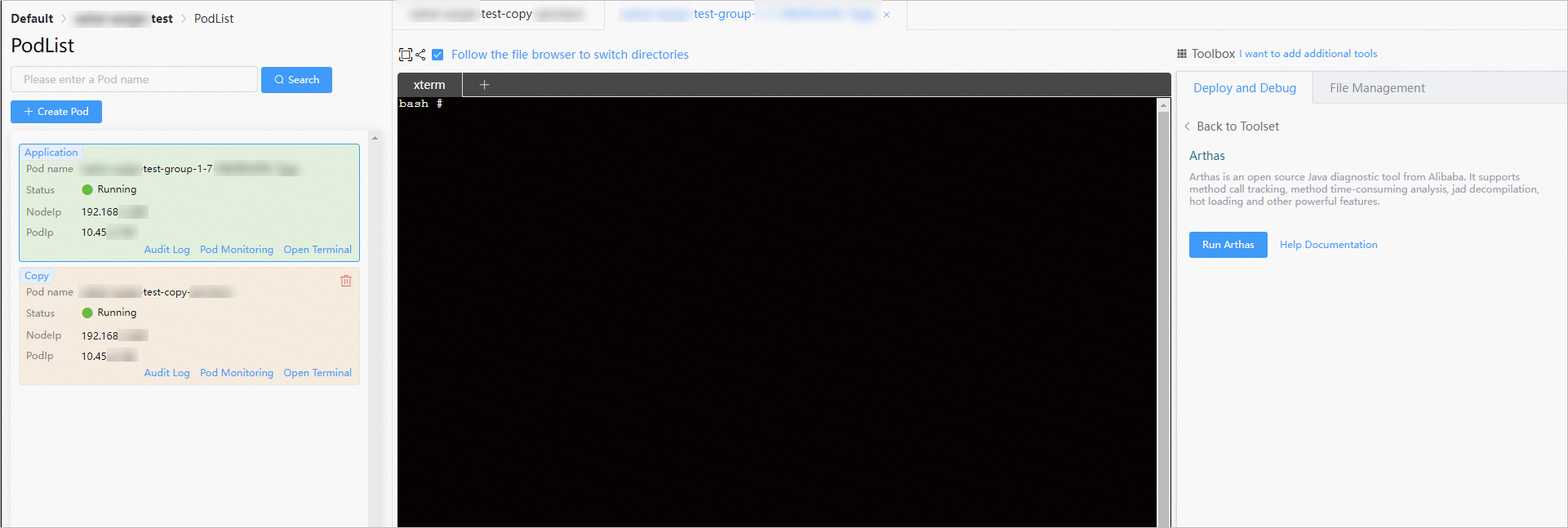
Task: Go Back to Toolset
Action: (1237, 126)
